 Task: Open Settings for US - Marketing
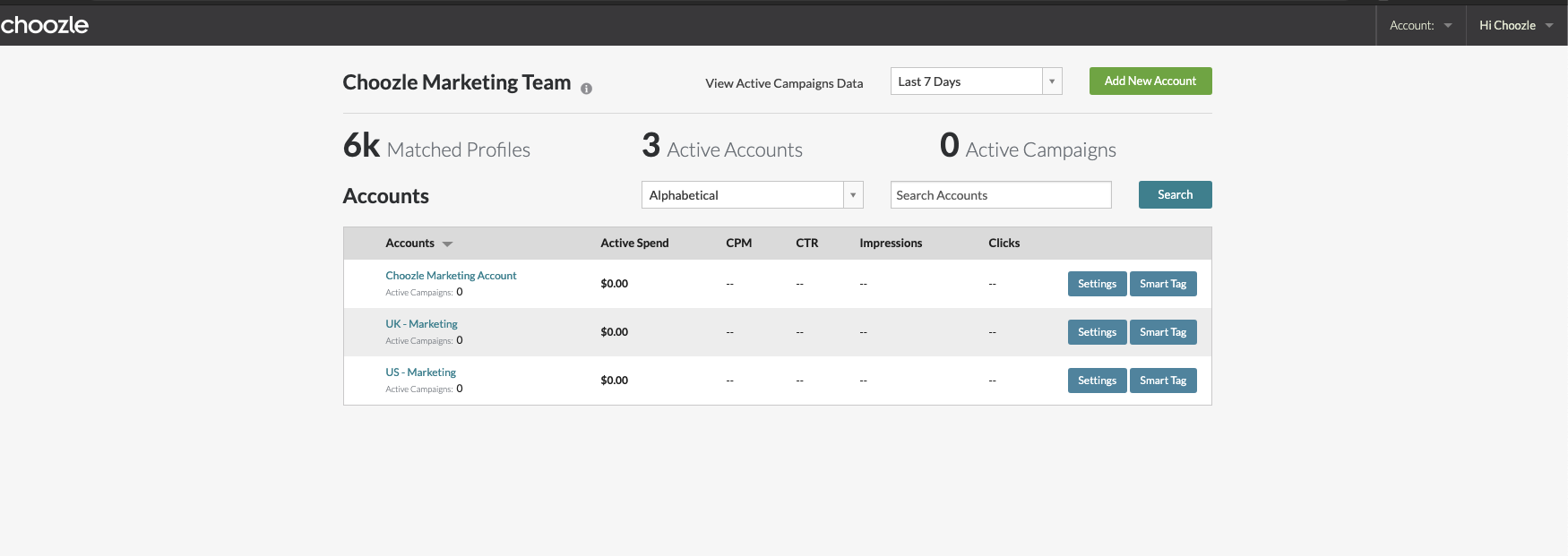(1097, 381)
